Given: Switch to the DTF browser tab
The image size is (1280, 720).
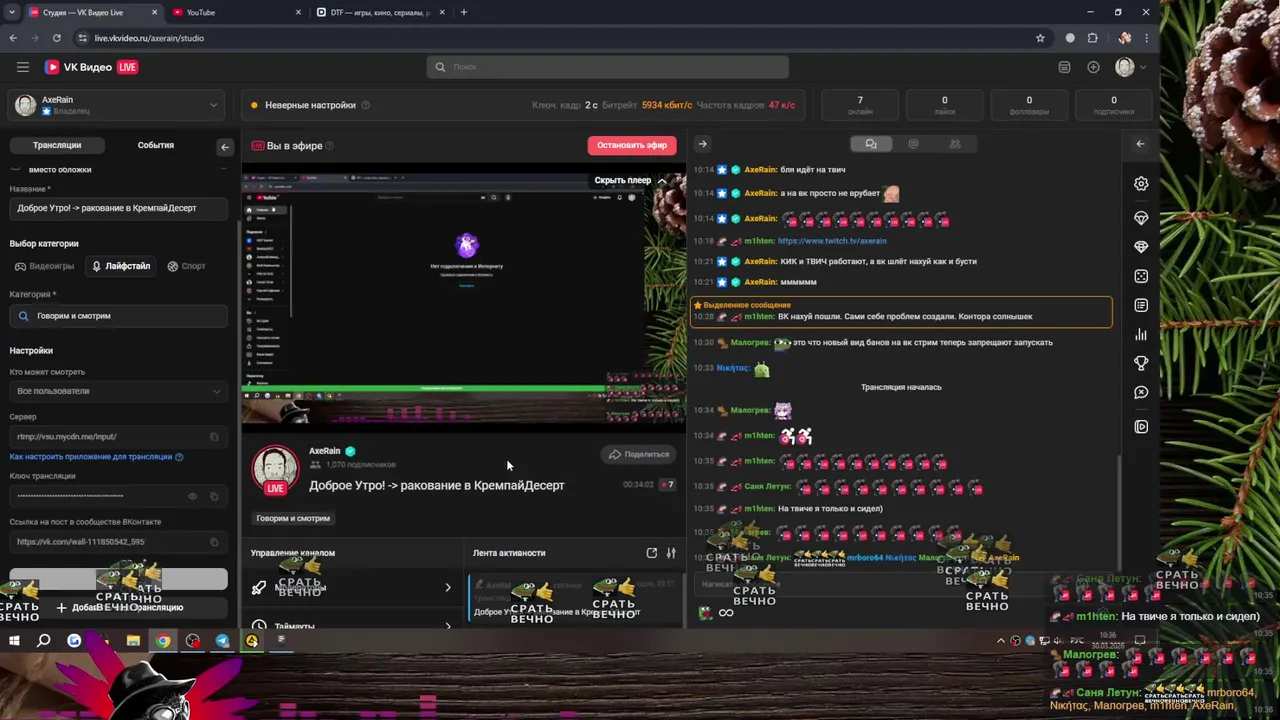Looking at the screenshot, I should (x=380, y=12).
